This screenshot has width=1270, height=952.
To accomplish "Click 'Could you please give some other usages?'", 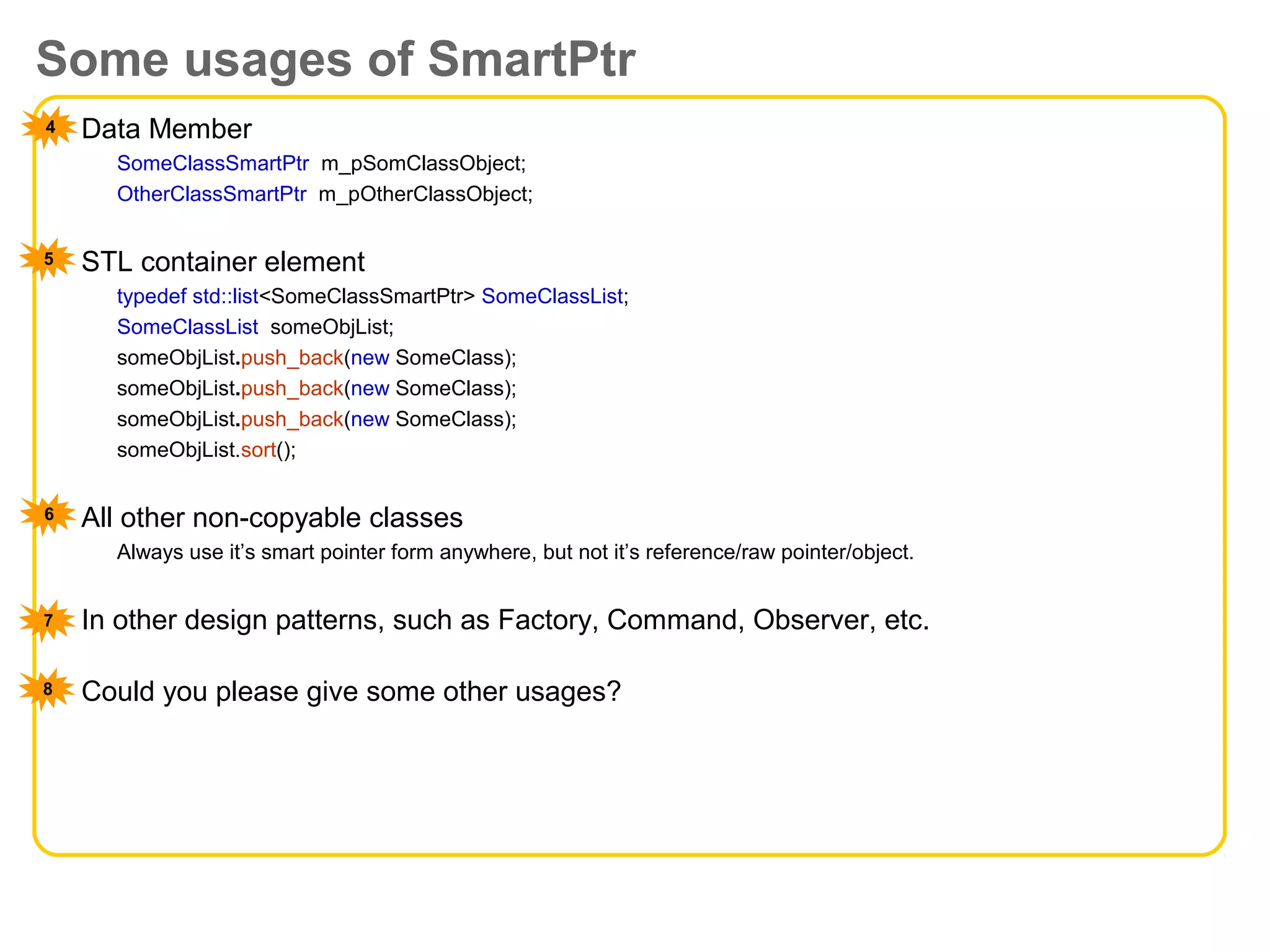I will (x=350, y=691).
